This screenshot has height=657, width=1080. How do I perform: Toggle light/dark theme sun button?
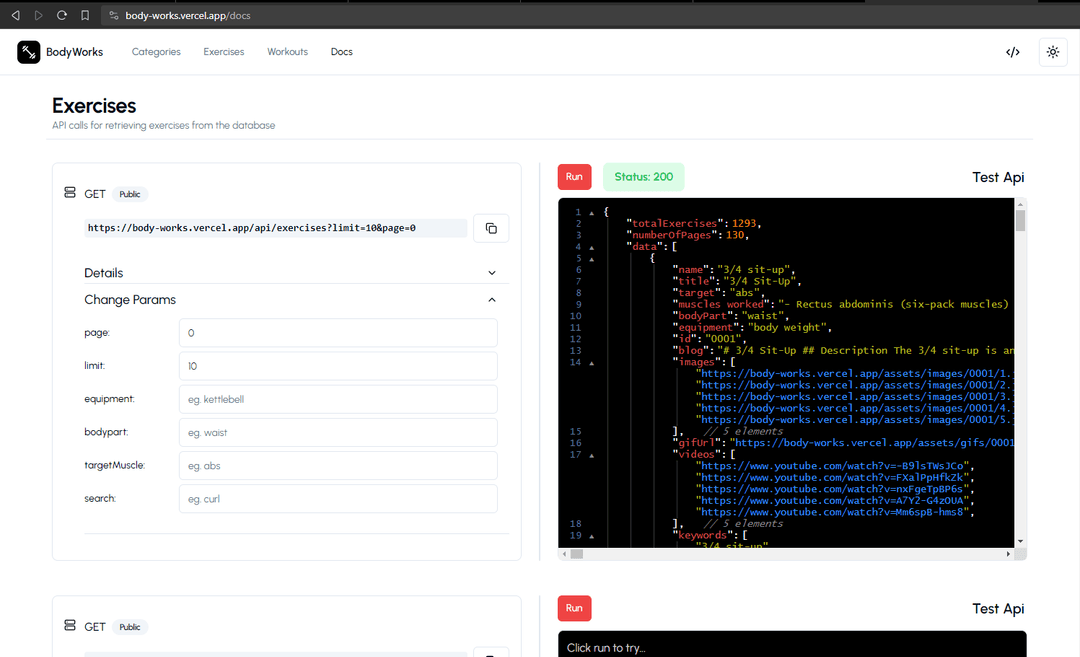tap(1052, 52)
